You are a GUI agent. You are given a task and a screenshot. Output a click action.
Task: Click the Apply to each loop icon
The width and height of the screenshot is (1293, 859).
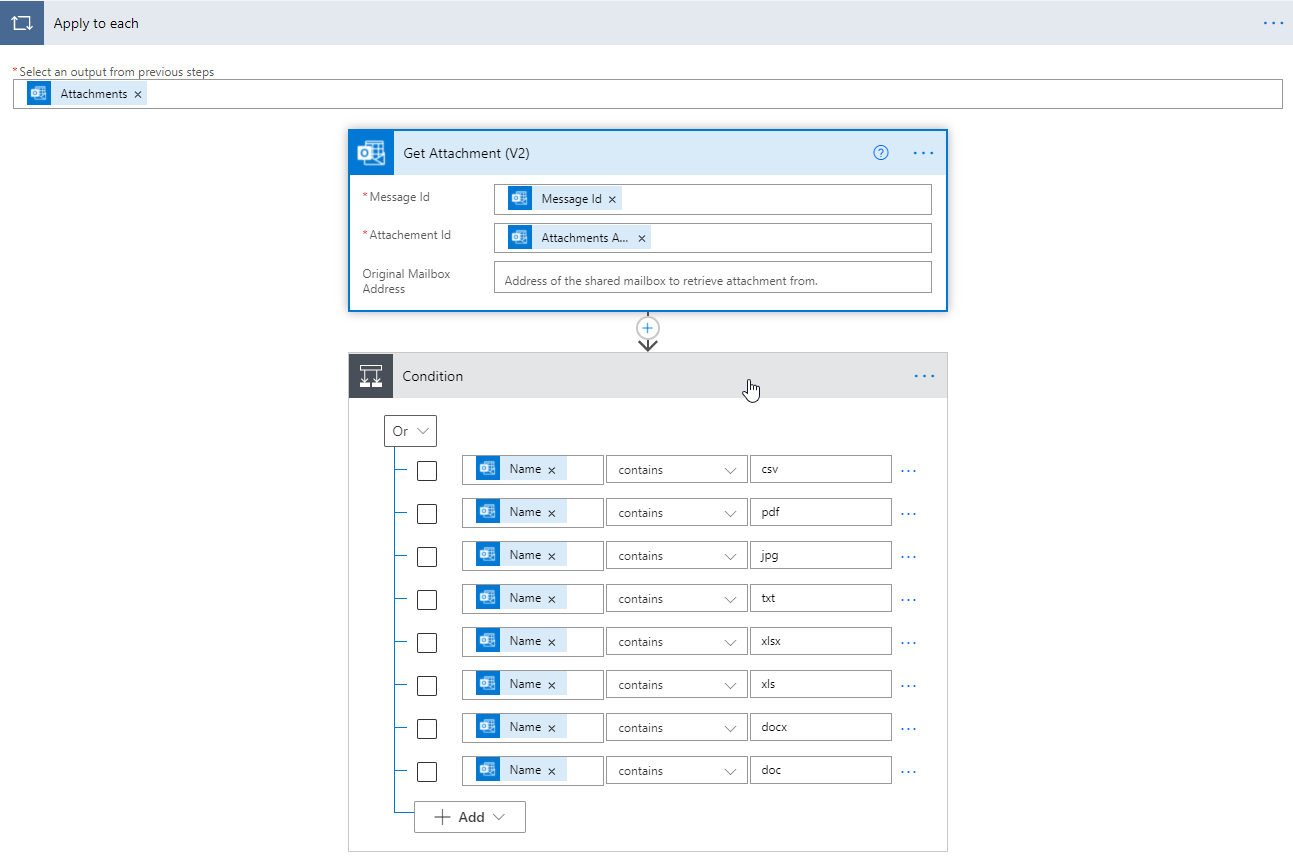point(21,22)
